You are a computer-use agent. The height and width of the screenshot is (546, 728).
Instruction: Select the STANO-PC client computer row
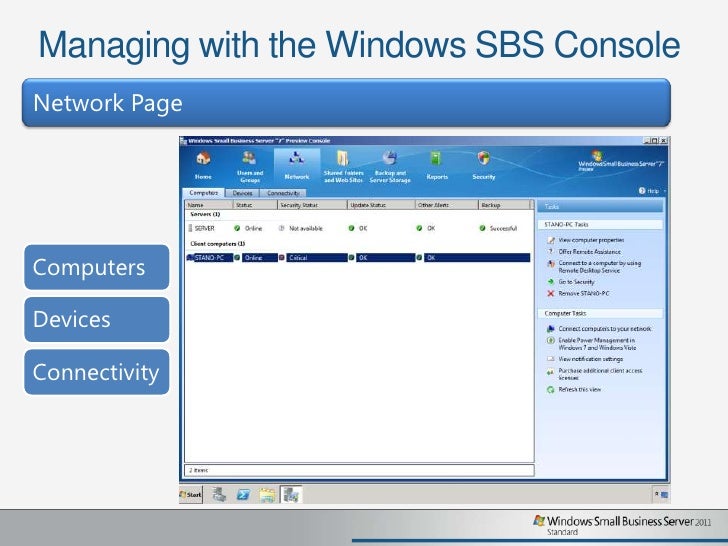coord(358,258)
